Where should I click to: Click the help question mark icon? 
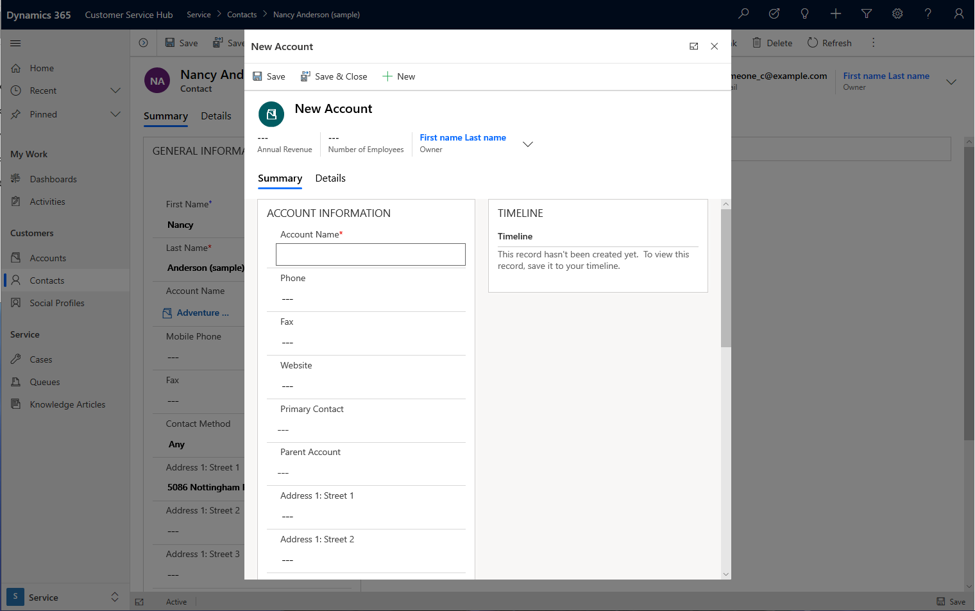click(928, 14)
